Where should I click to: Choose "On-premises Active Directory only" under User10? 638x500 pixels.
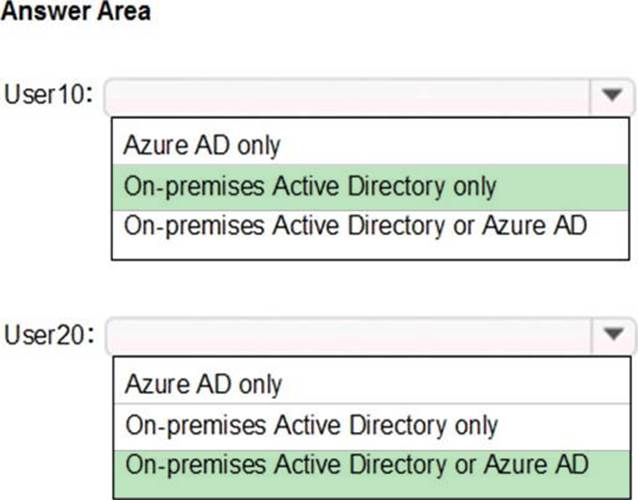310,185
